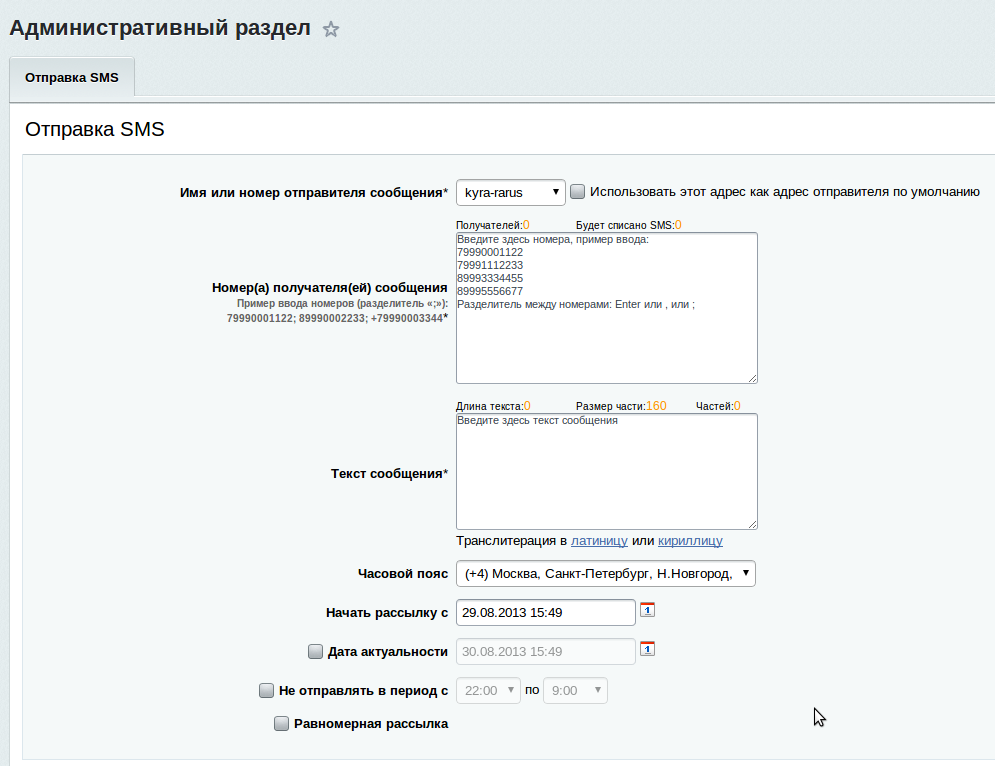995x766 pixels.
Task: Click the favorite star next to page title
Action: click(x=331, y=30)
